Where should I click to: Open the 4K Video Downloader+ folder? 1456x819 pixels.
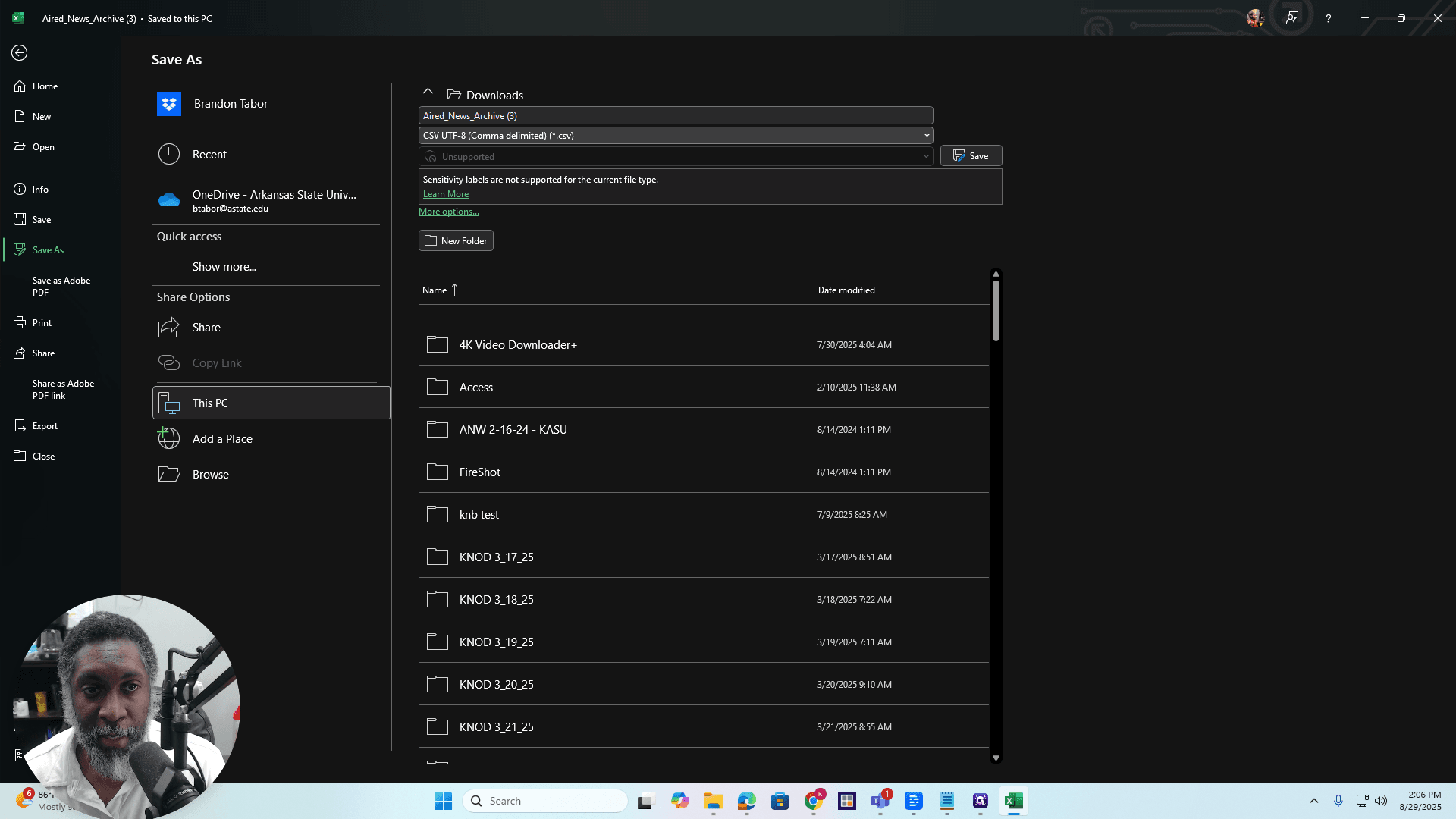pos(704,345)
